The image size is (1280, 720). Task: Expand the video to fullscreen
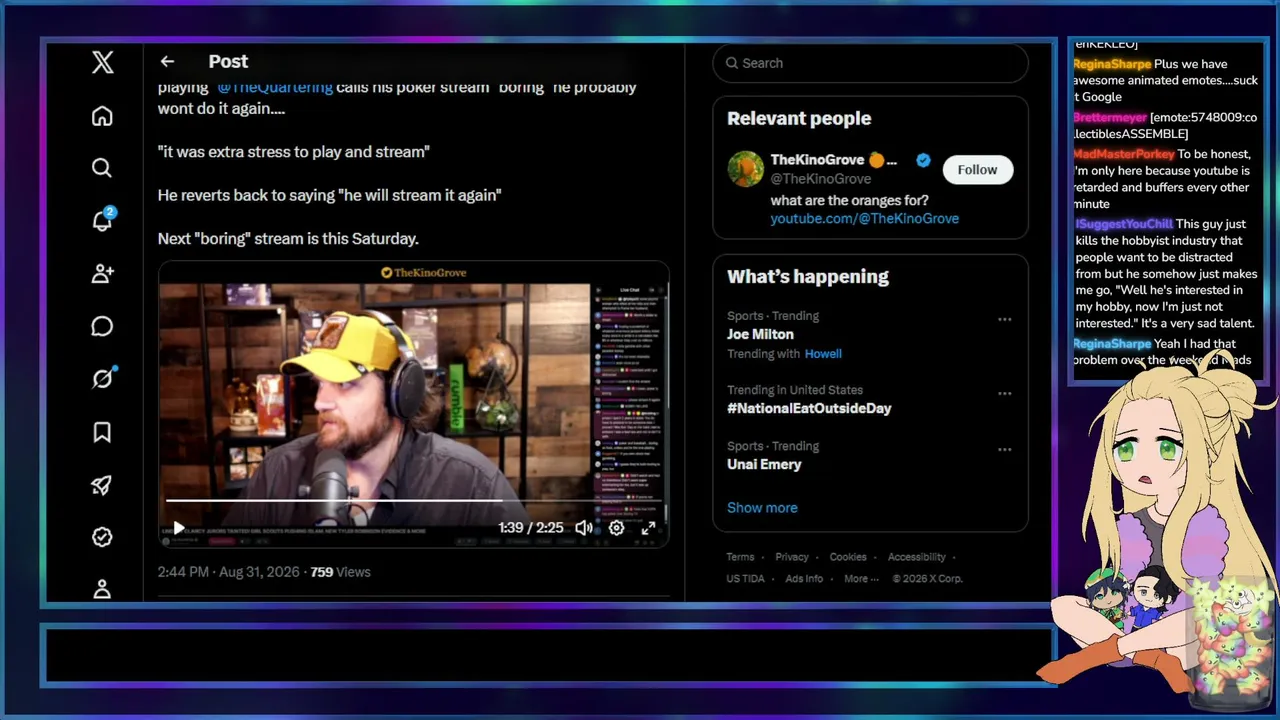[x=648, y=528]
